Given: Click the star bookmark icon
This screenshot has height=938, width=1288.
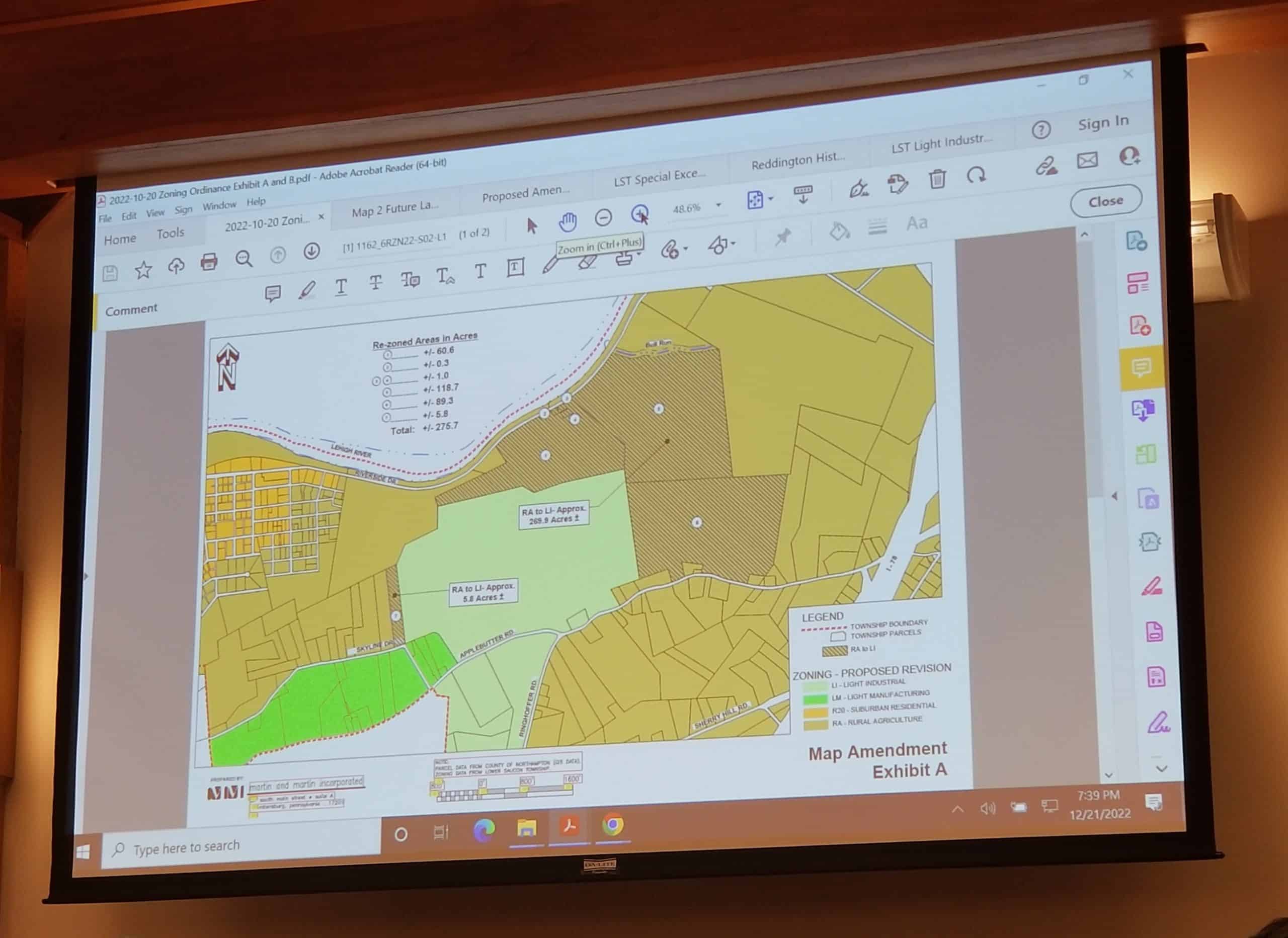Looking at the screenshot, I should click(143, 270).
